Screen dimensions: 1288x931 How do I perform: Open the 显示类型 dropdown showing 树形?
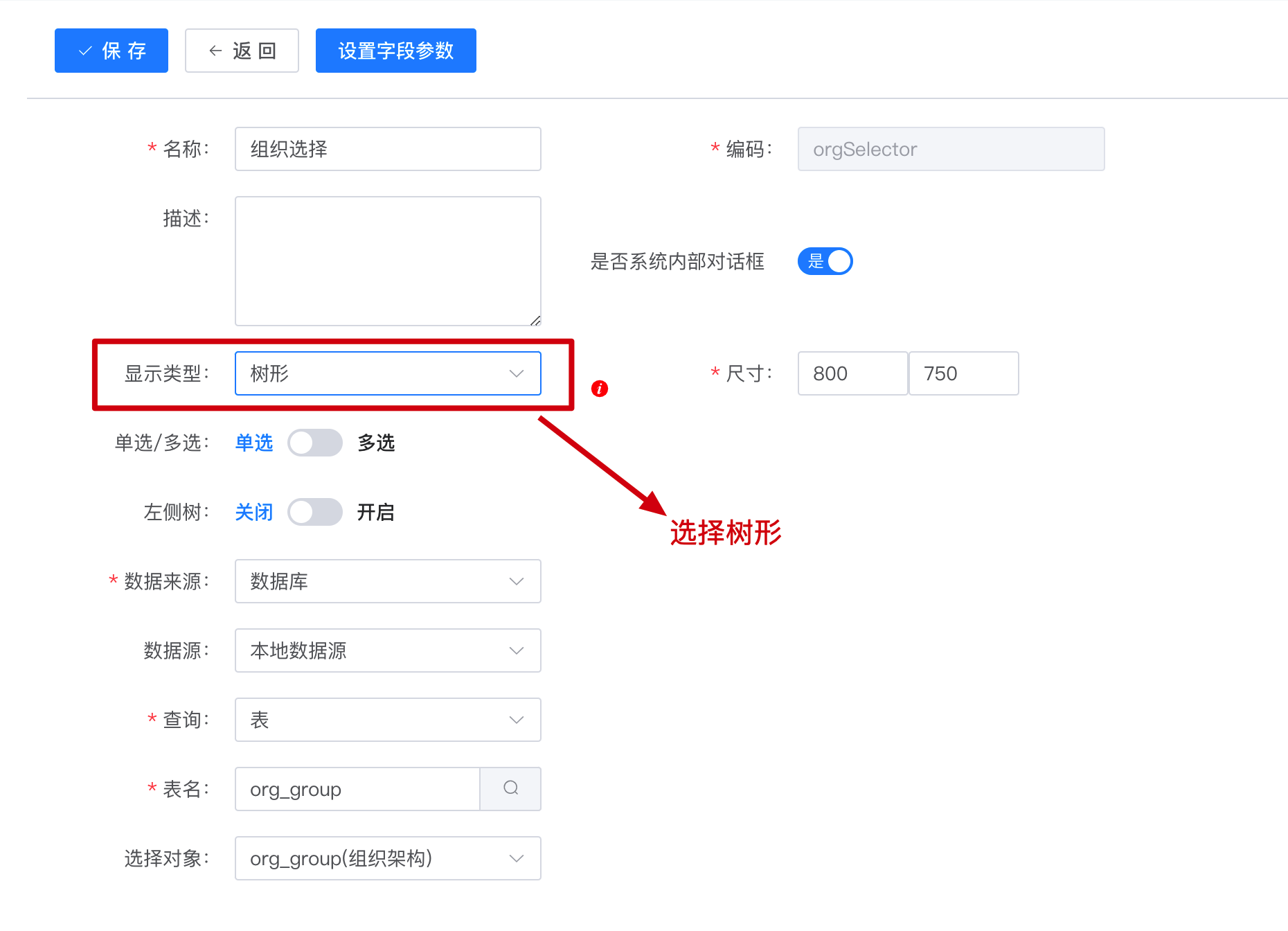388,373
